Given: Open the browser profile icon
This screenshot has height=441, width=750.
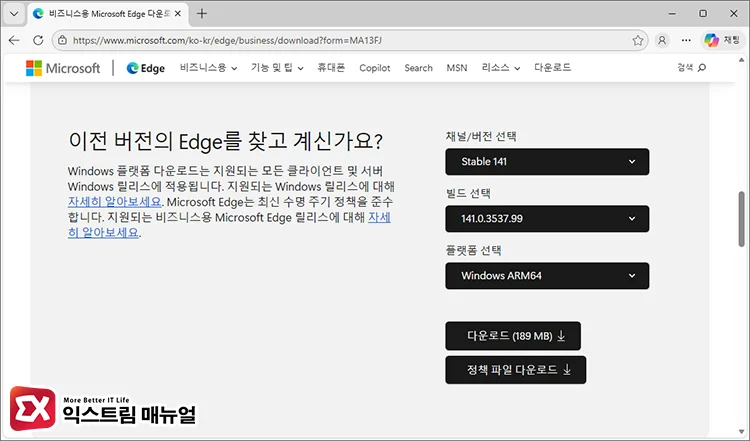Looking at the screenshot, I should point(662,40).
